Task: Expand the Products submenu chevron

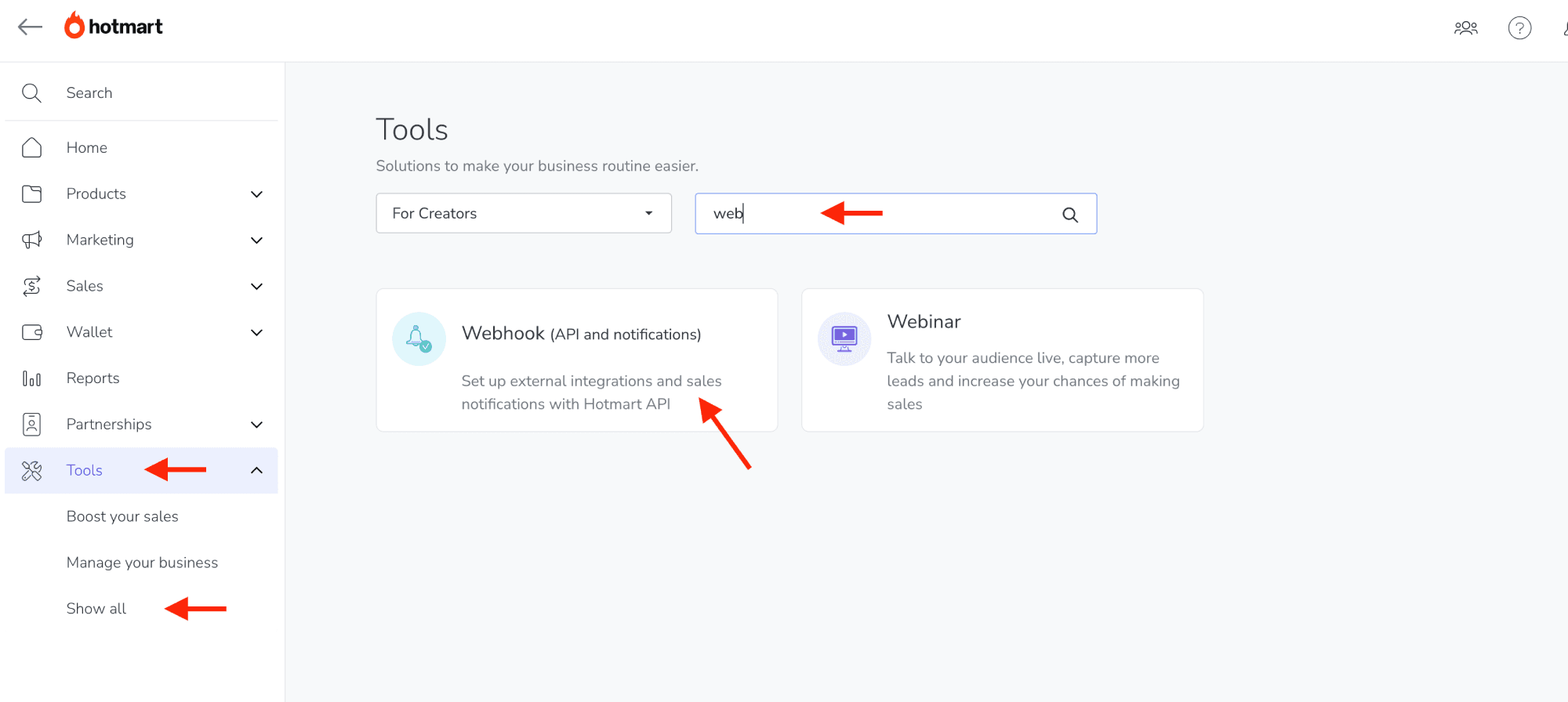Action: tap(256, 194)
